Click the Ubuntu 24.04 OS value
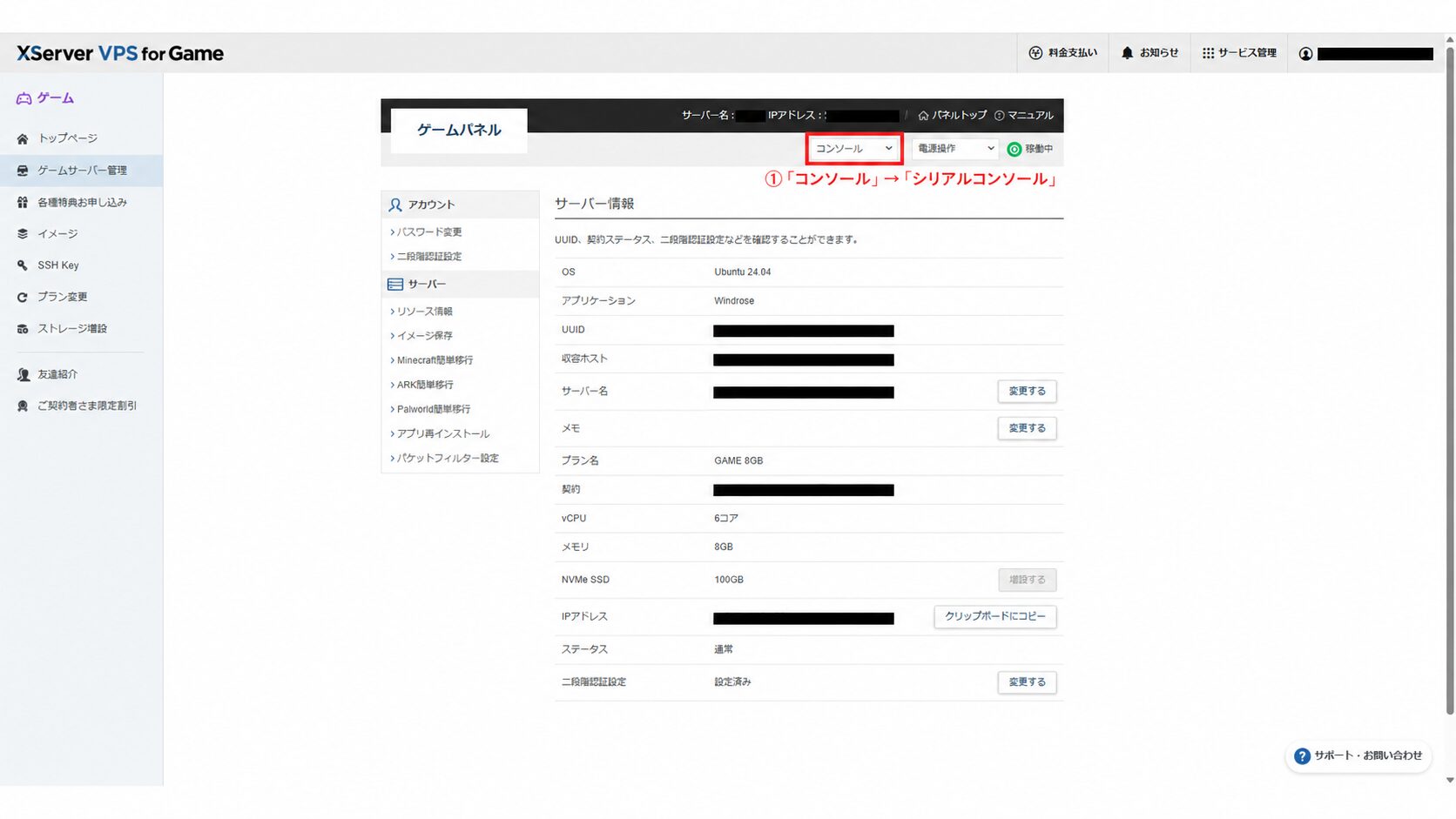 pos(742,272)
